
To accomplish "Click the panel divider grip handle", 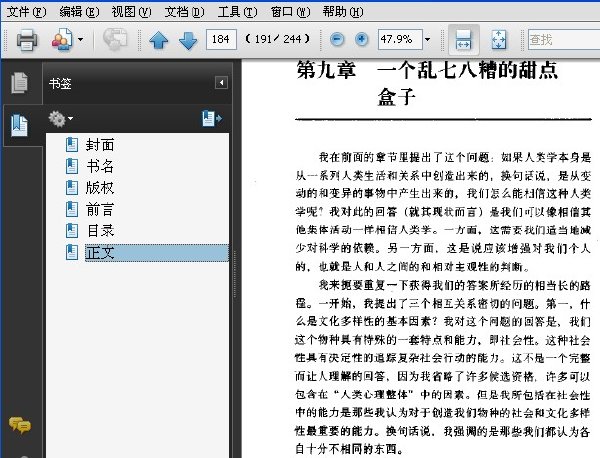I will click(x=235, y=274).
